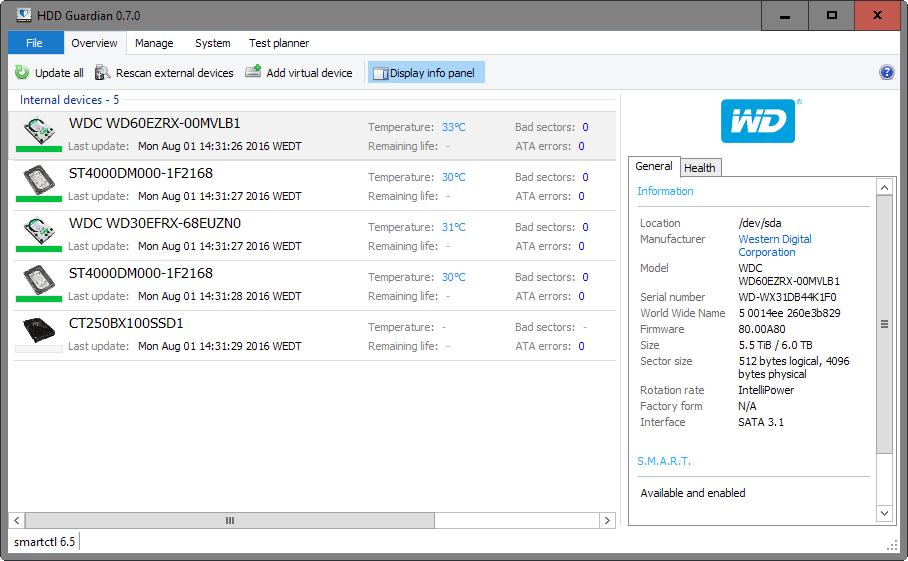Click the green health bar under WD30EFRX drive
This screenshot has width=908, height=561.
(x=39, y=249)
